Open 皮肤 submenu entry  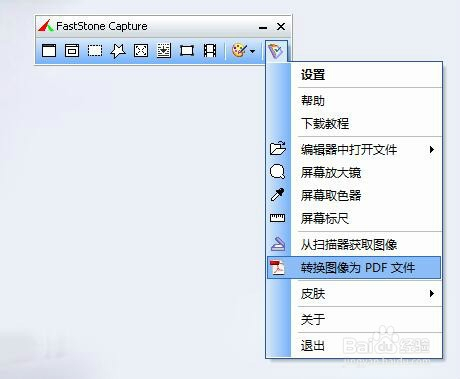(354, 294)
